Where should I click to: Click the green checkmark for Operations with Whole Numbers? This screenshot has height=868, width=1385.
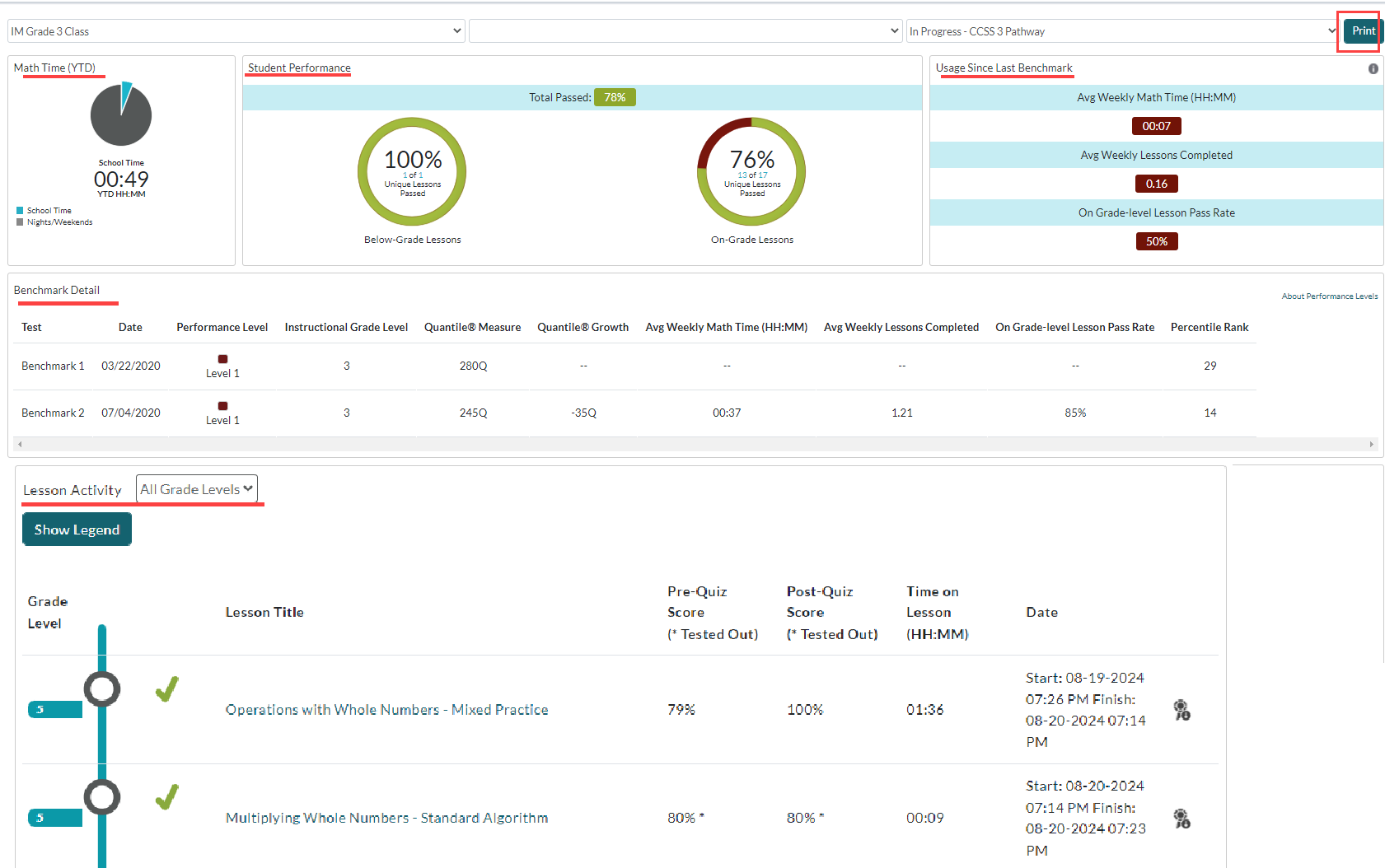167,689
